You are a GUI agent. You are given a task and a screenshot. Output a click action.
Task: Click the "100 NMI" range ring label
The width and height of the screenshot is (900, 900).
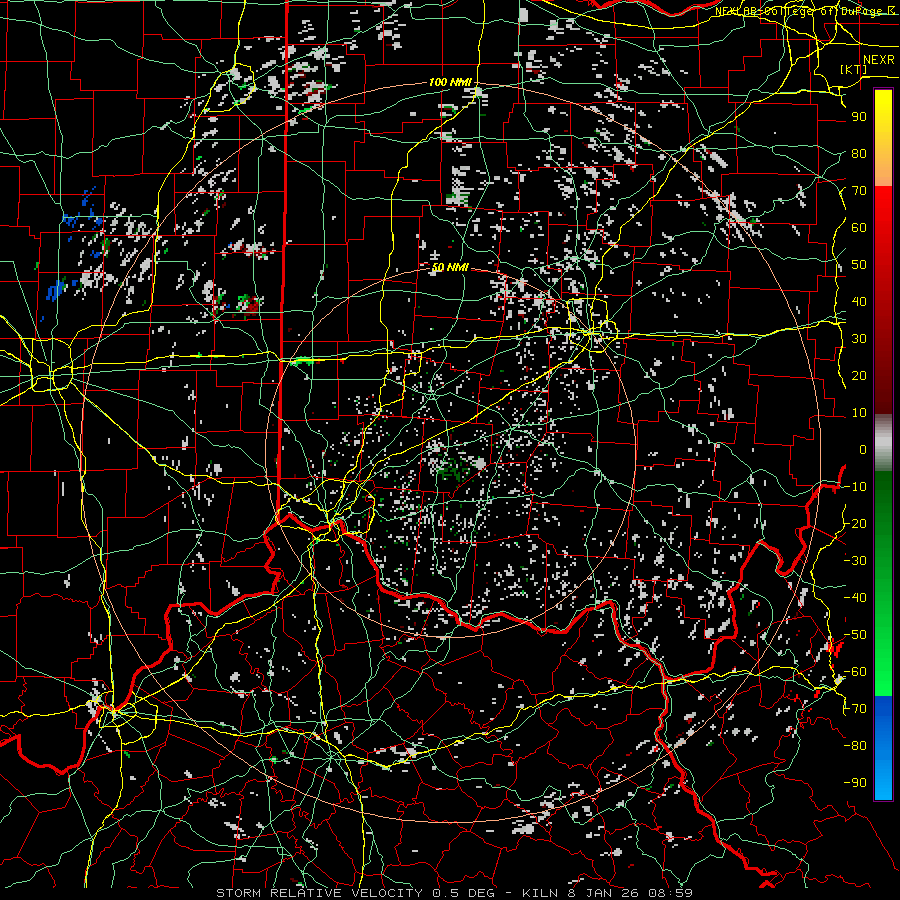pyautogui.click(x=450, y=82)
